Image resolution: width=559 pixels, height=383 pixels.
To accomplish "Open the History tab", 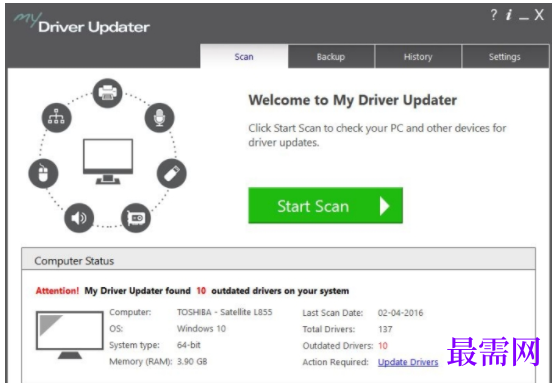I will [x=418, y=56].
